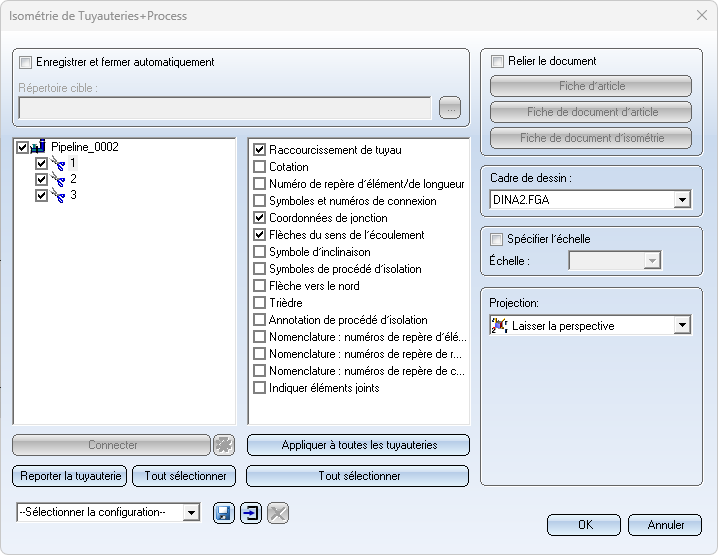
Task: Click the gear icon next to Connecter
Action: click(224, 445)
